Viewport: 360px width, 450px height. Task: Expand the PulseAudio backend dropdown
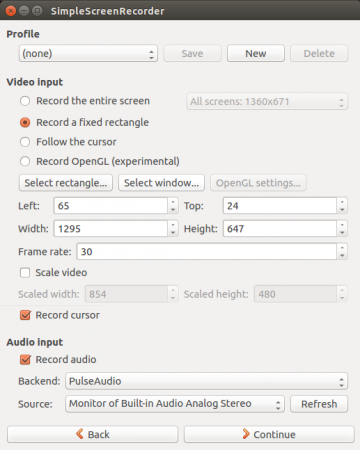(x=206, y=381)
